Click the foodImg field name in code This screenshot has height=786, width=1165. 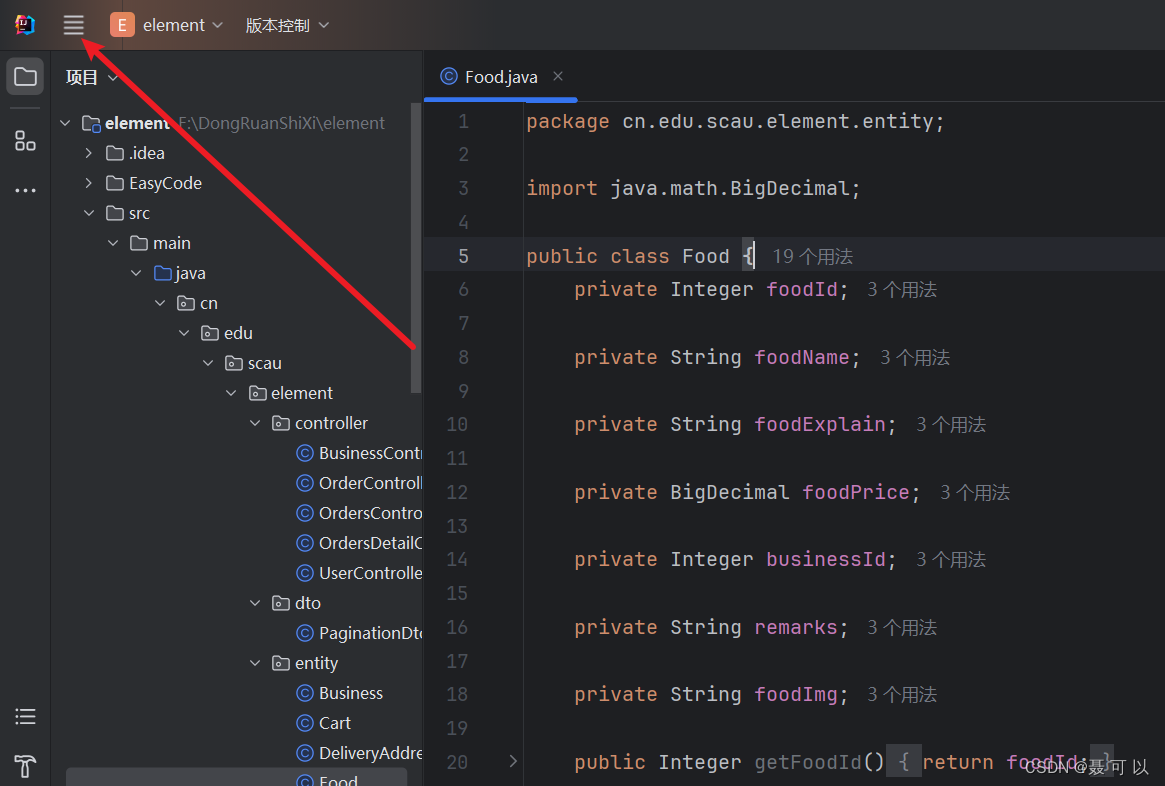coord(796,695)
